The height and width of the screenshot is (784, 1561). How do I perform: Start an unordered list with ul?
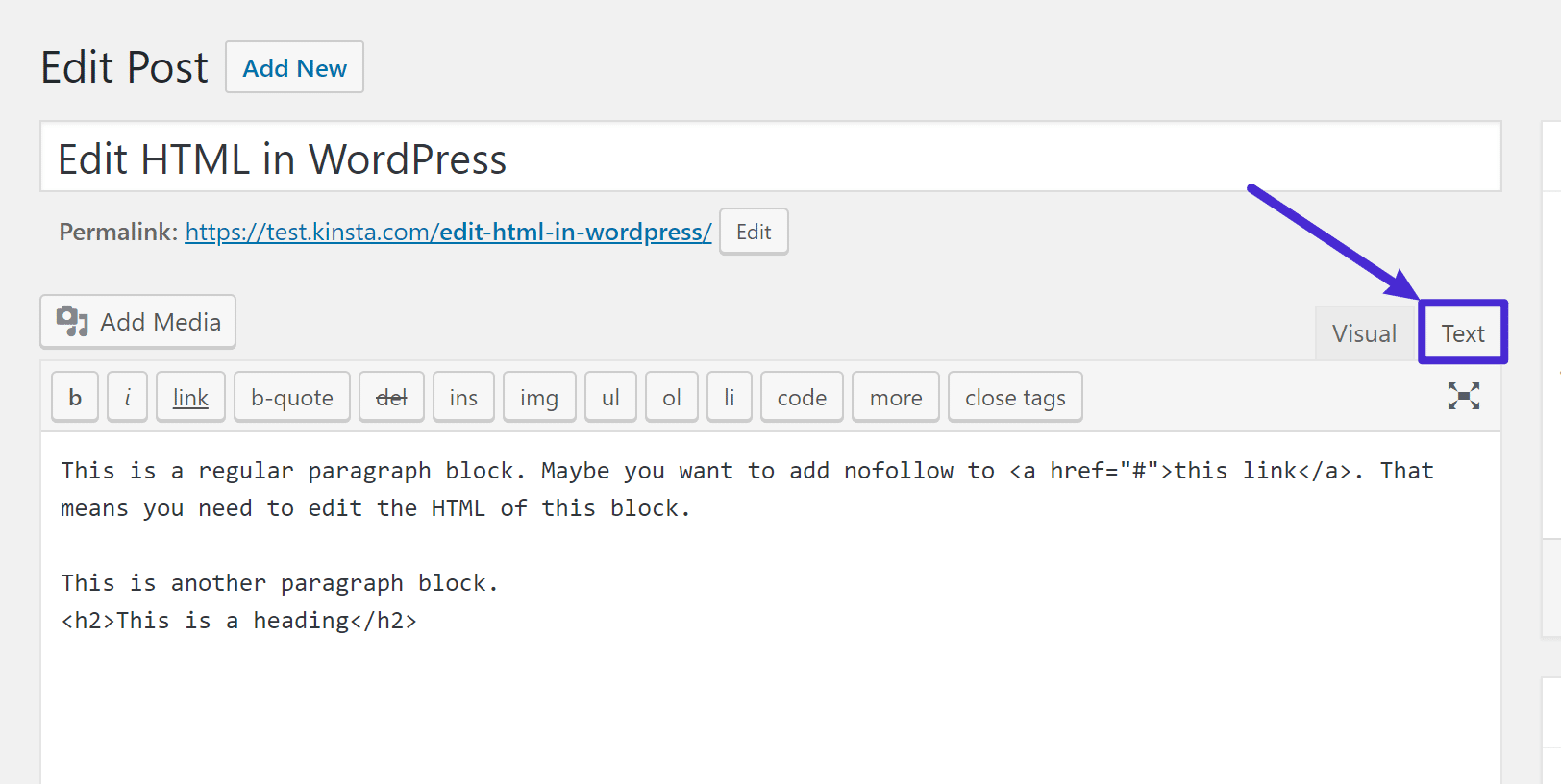610,396
